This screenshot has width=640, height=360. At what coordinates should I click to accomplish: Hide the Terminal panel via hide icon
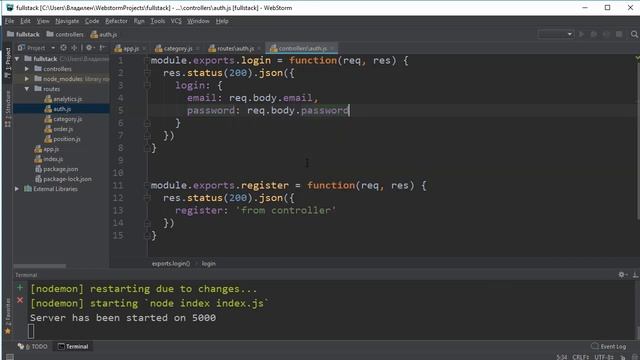pyautogui.click(x=635, y=275)
